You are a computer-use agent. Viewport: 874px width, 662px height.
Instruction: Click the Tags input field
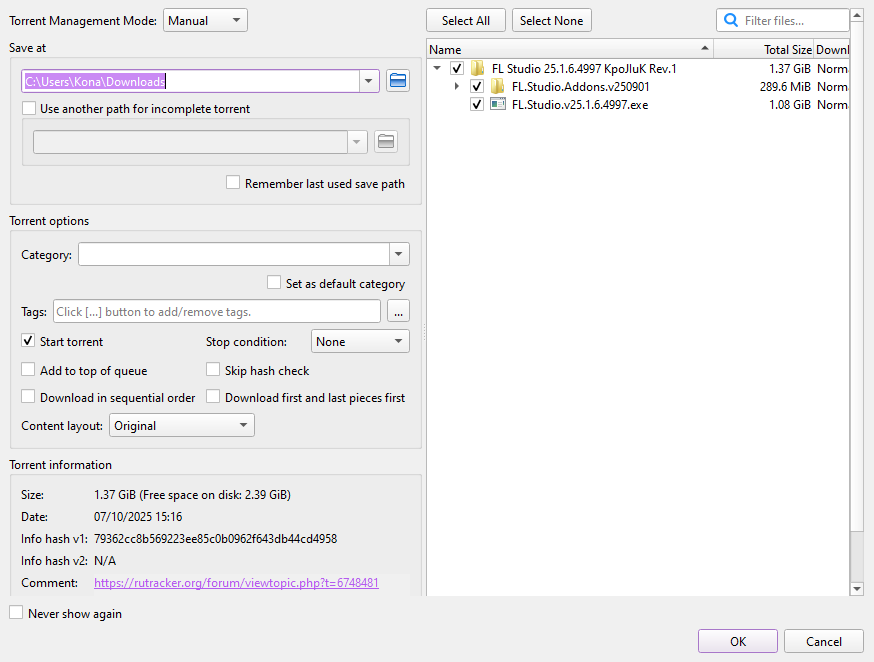[217, 312]
